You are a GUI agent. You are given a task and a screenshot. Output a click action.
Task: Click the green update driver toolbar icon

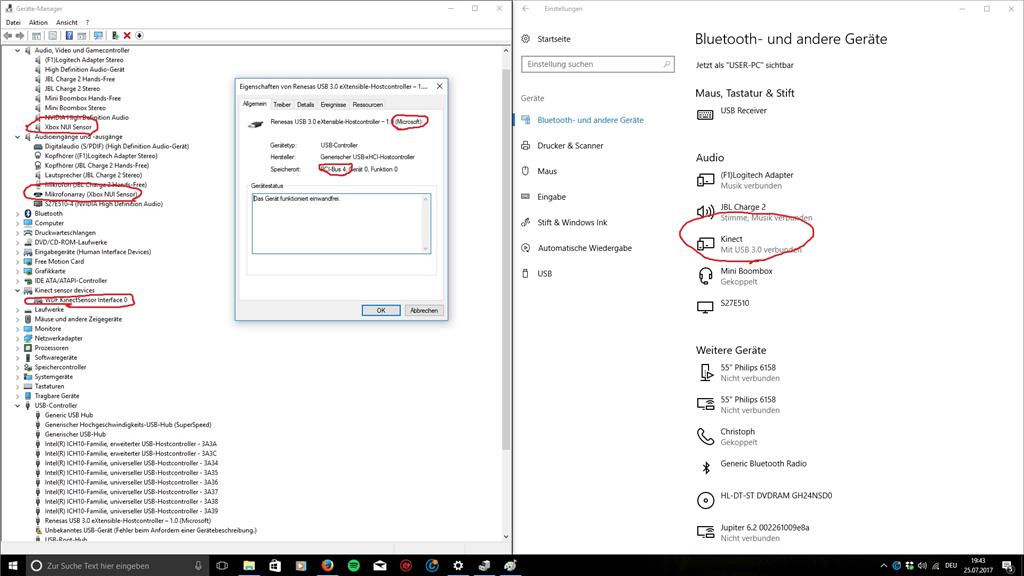click(115, 36)
